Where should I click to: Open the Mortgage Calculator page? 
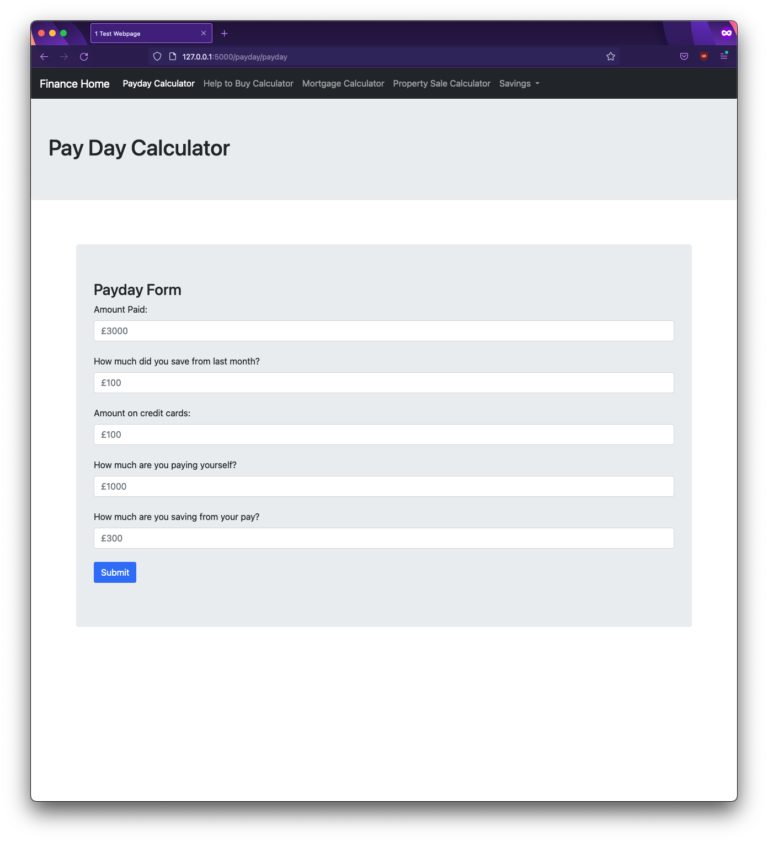[343, 84]
